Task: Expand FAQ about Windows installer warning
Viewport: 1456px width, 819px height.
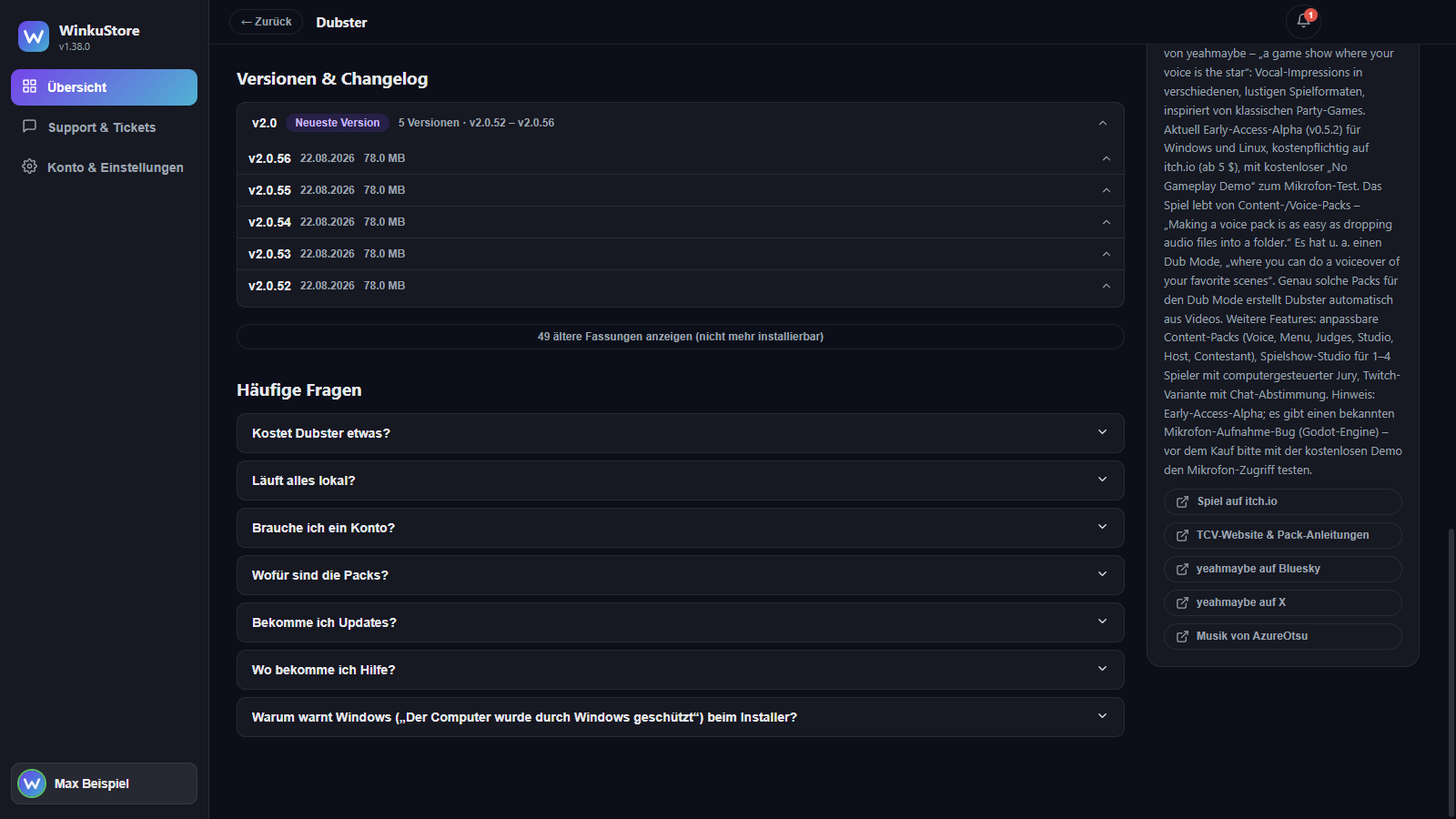Action: (x=680, y=717)
